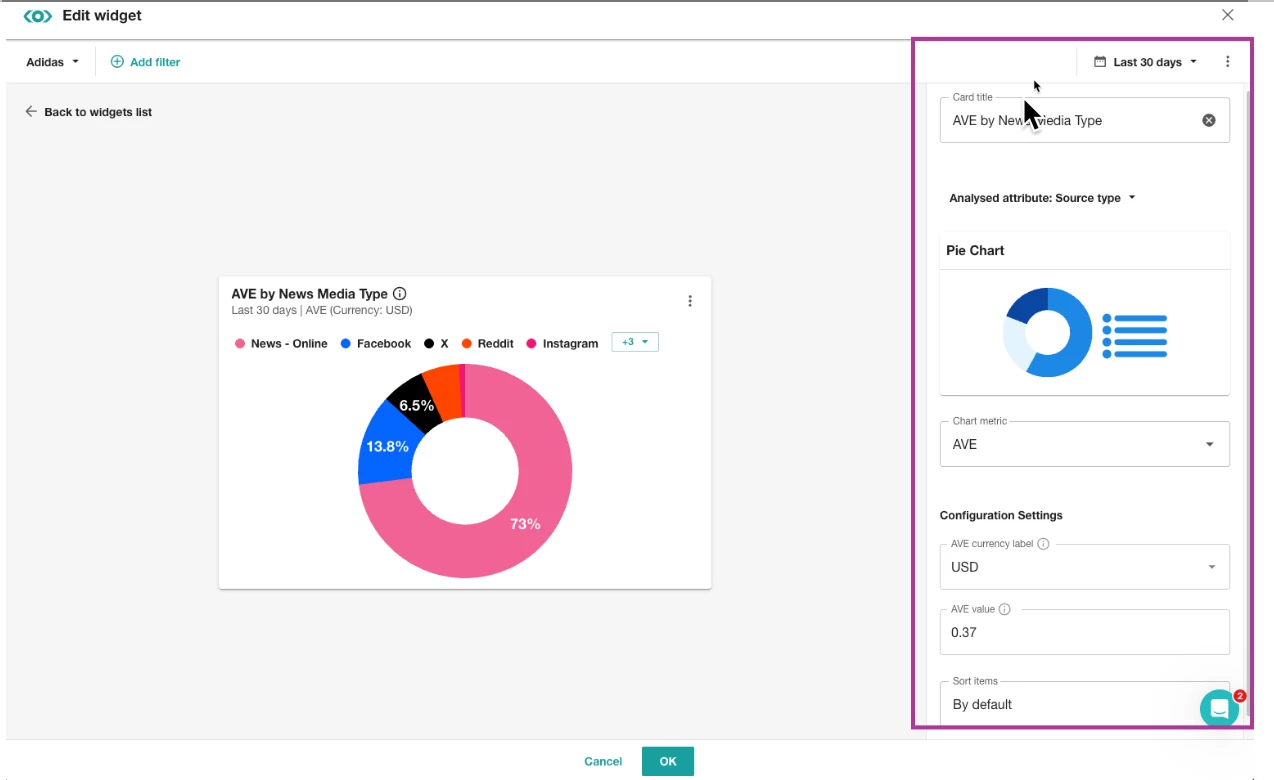Click the blue 13.8% donut segment
Viewport: 1274px width, 780px height.
[x=387, y=447]
